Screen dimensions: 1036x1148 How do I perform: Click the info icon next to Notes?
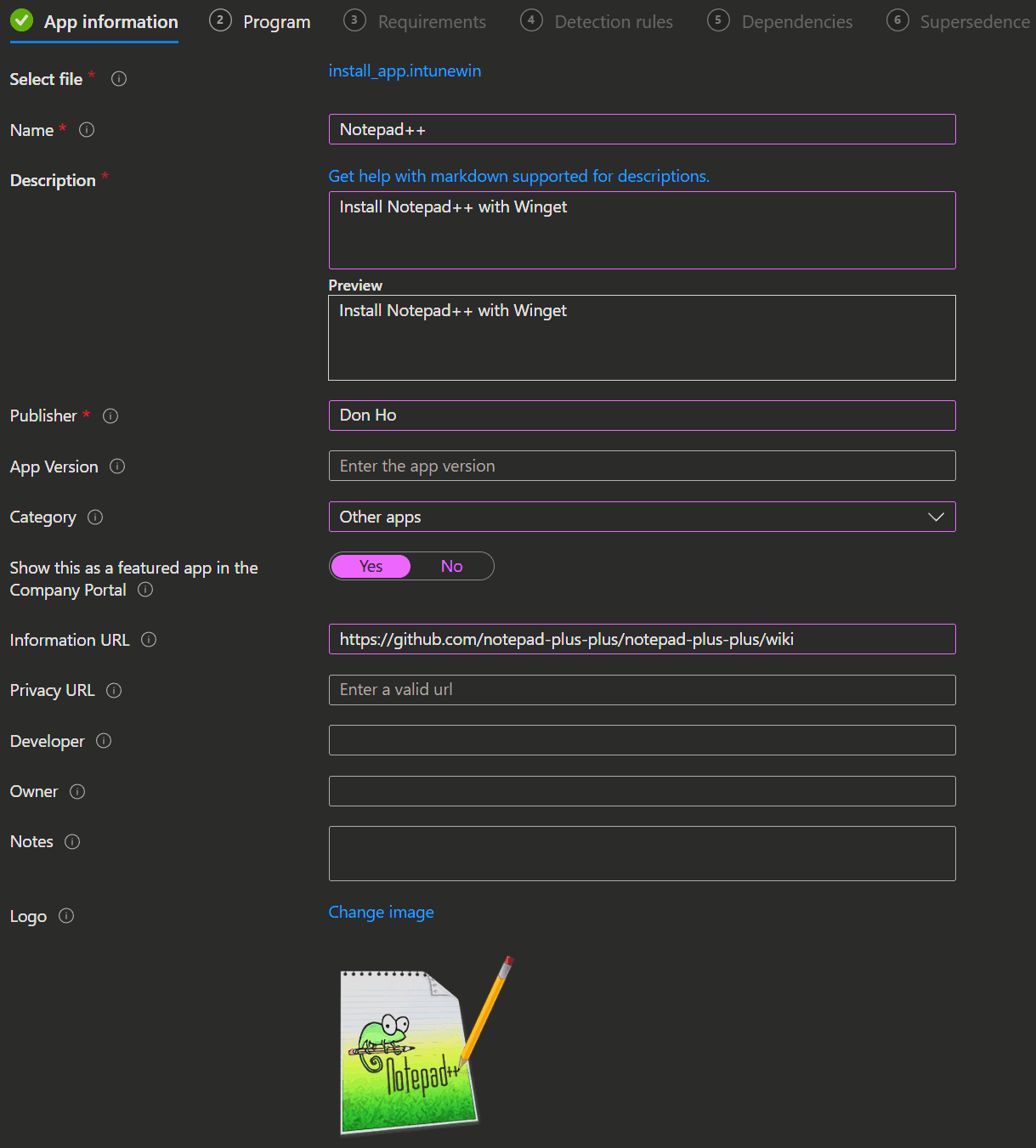[x=72, y=842]
